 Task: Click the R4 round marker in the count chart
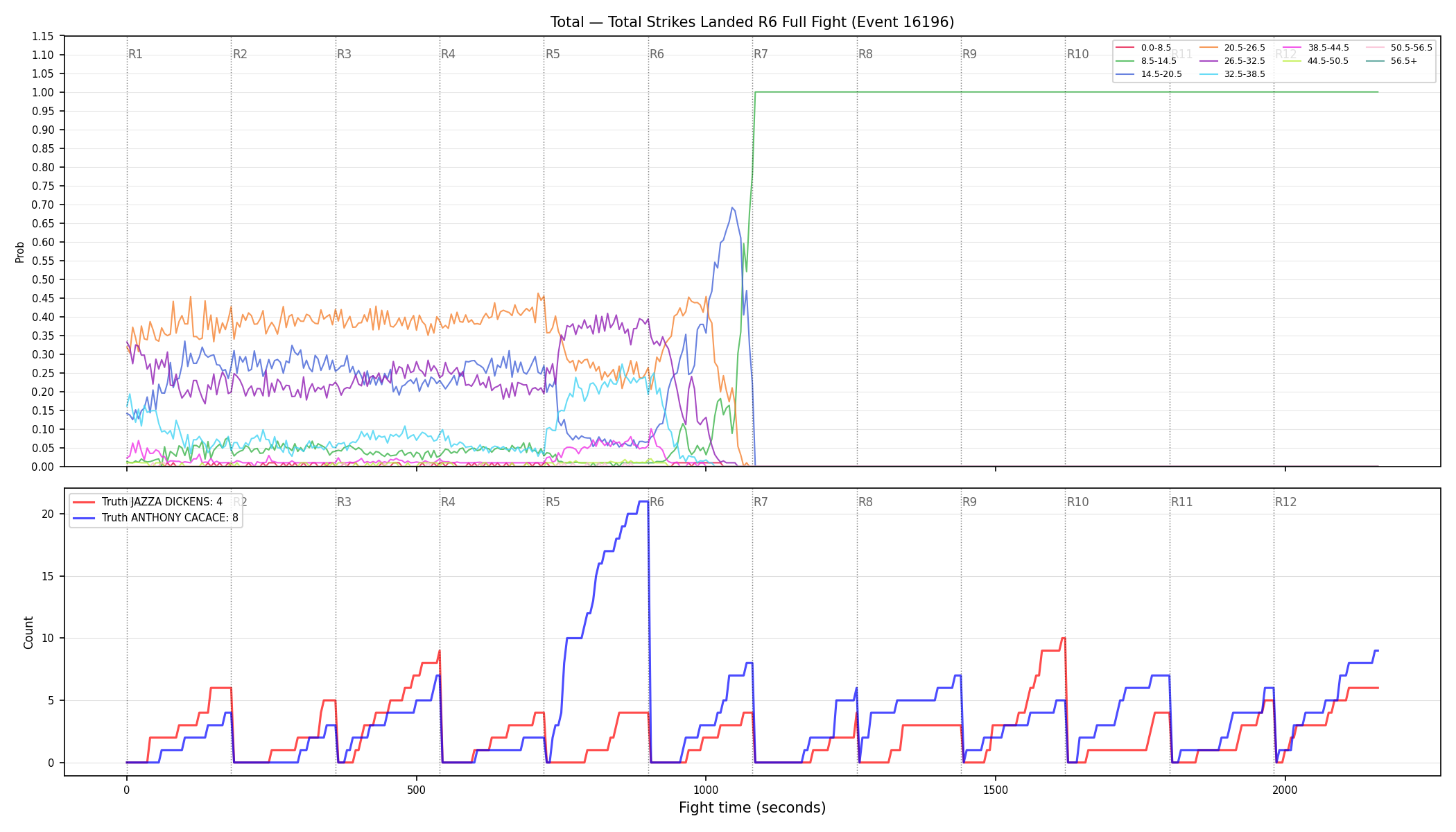(x=448, y=502)
